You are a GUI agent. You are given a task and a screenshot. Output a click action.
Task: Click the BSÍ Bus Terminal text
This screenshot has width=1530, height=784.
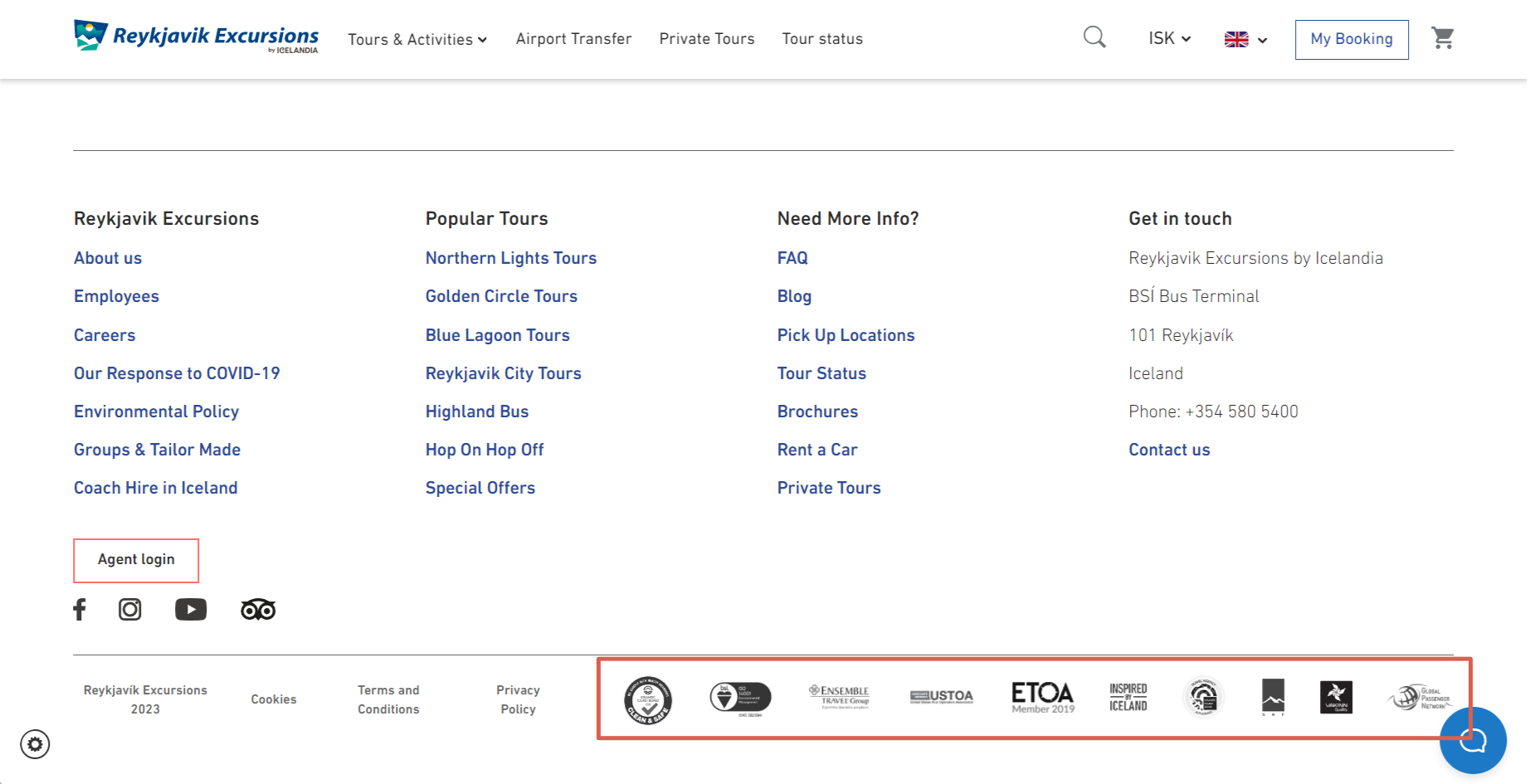[x=1193, y=296]
